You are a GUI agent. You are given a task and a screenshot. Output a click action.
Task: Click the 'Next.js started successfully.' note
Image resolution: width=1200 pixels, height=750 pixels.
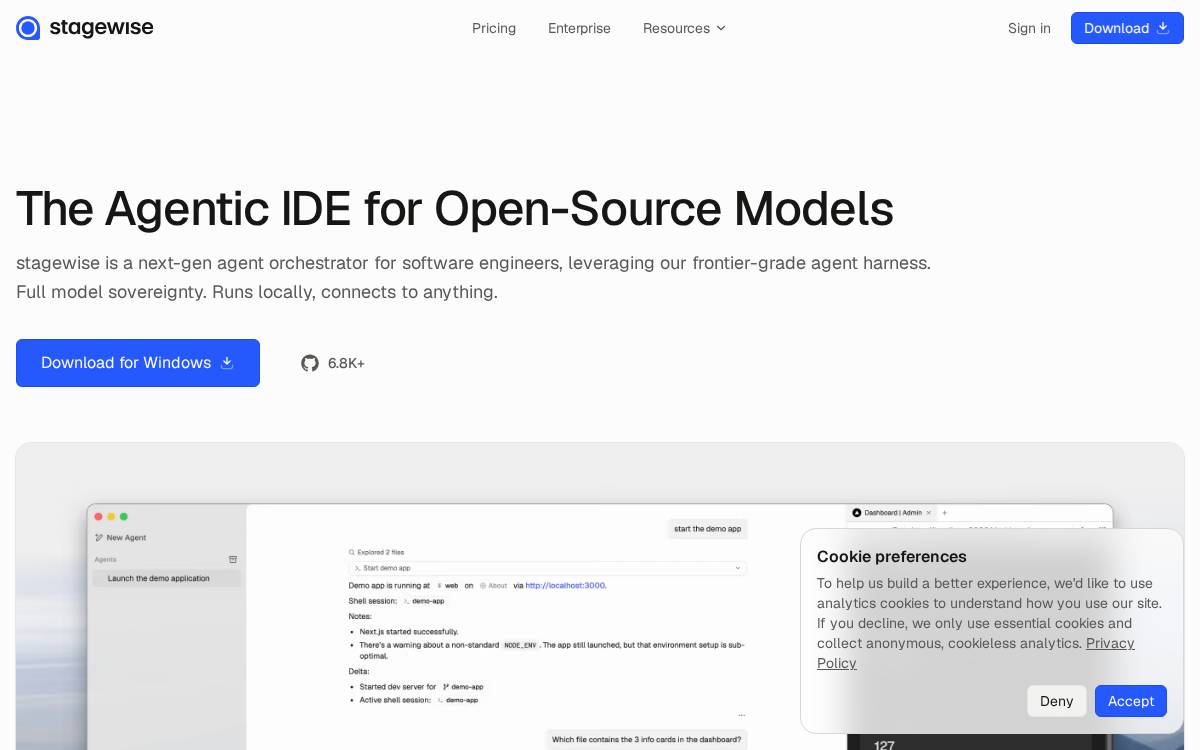(x=409, y=632)
